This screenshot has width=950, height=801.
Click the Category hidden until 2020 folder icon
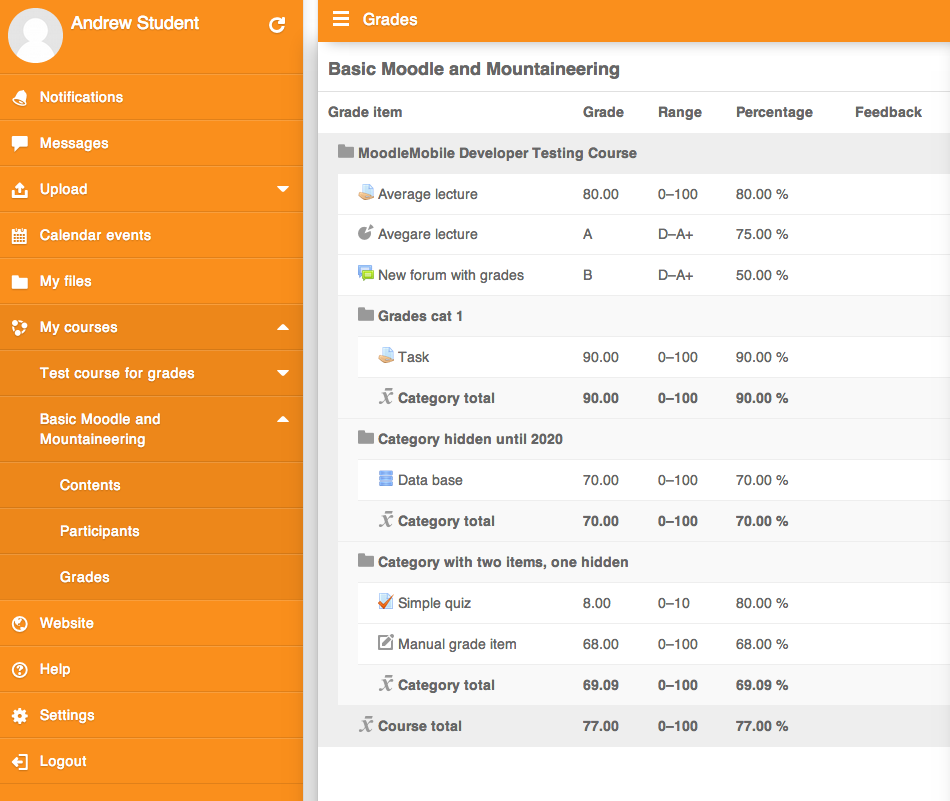366,437
